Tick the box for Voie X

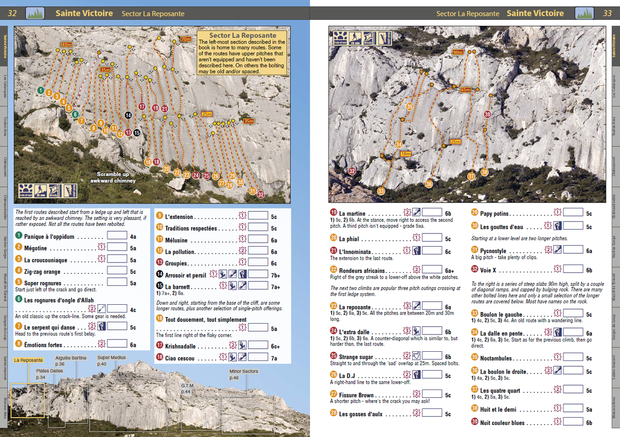(573, 269)
